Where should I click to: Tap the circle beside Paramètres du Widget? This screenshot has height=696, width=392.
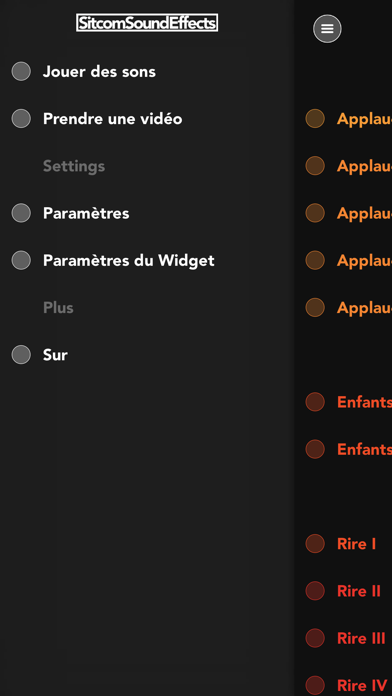[x=21, y=260]
